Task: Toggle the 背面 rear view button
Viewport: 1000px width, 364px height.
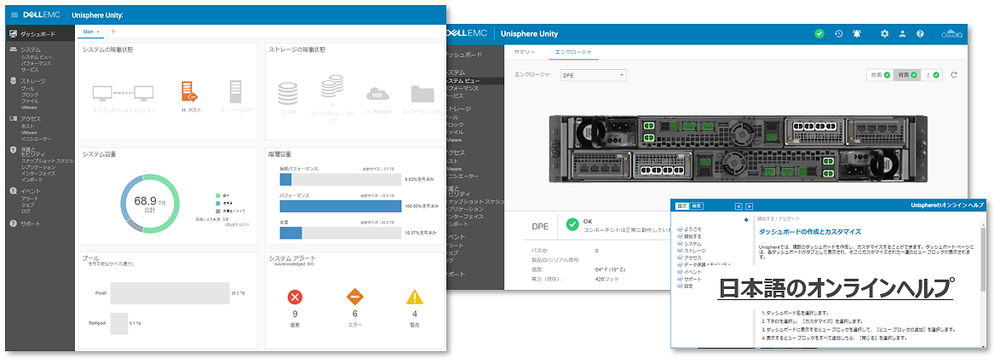Action: (x=906, y=75)
